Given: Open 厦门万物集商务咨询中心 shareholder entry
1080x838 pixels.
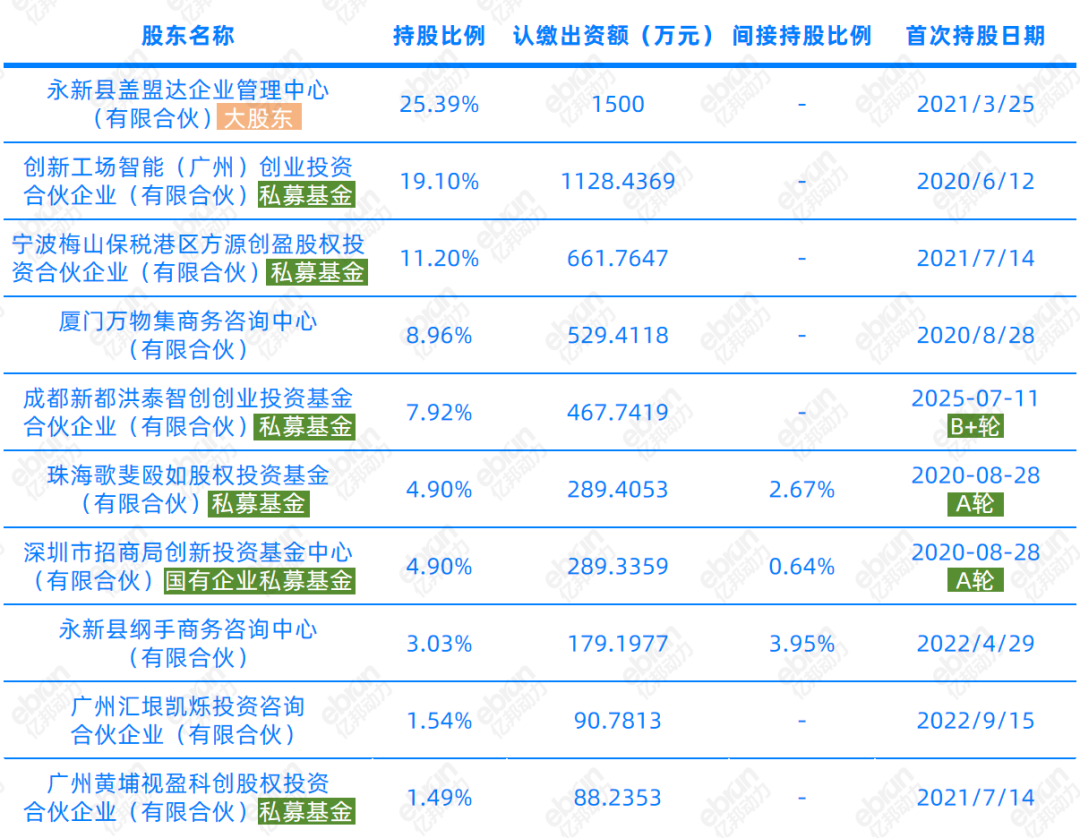Looking at the screenshot, I should pyautogui.click(x=187, y=322).
